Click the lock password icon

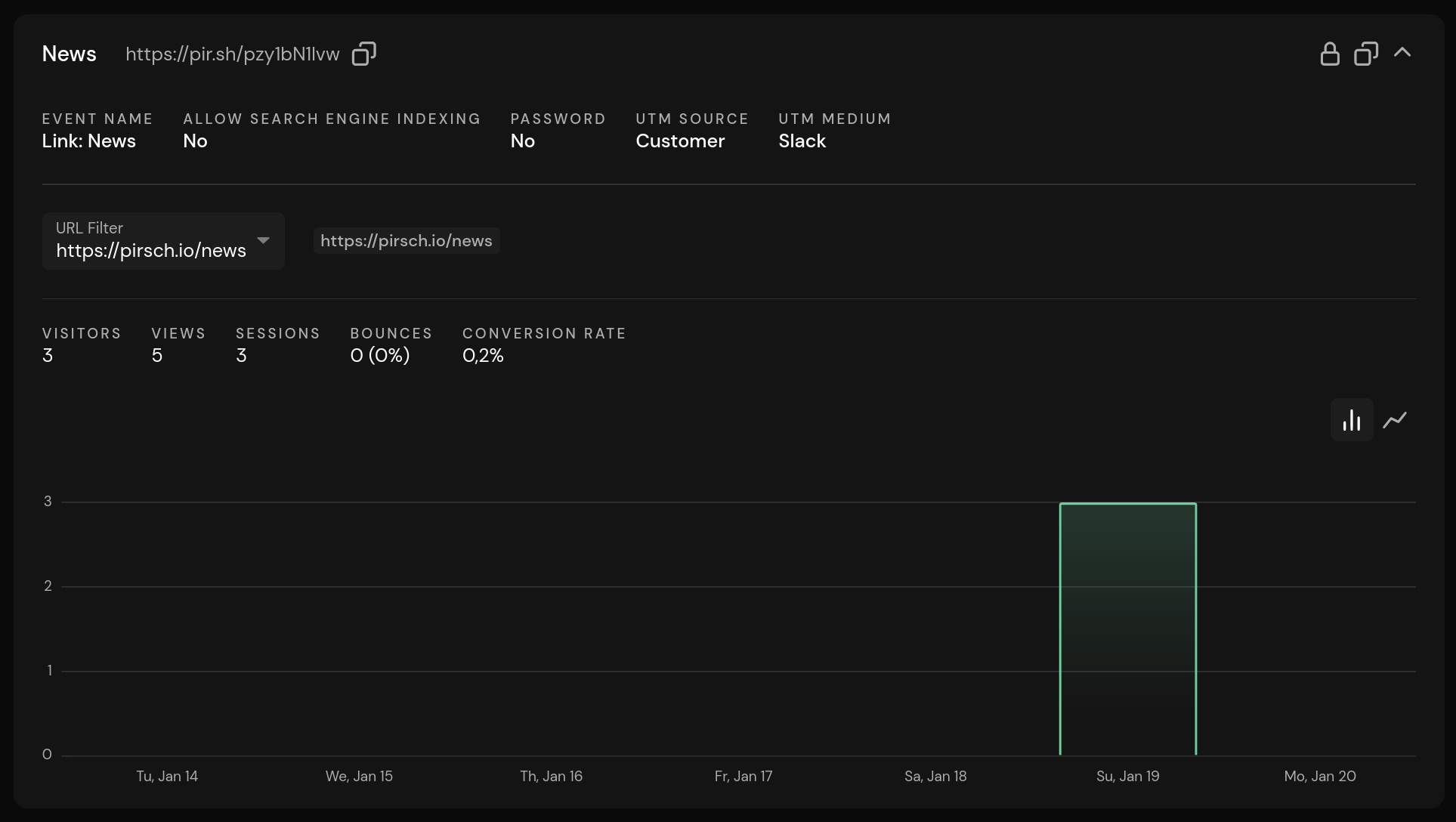click(x=1330, y=54)
